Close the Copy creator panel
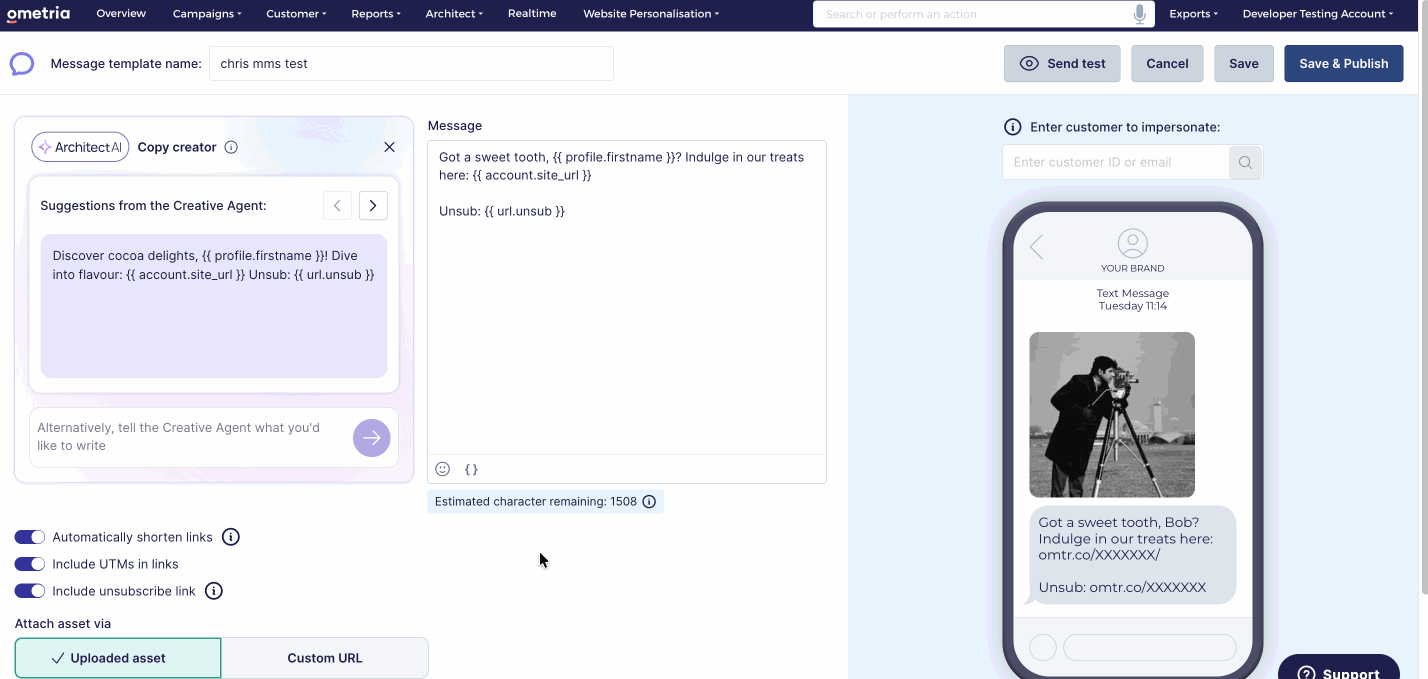This screenshot has height=679, width=1428. pos(389,147)
